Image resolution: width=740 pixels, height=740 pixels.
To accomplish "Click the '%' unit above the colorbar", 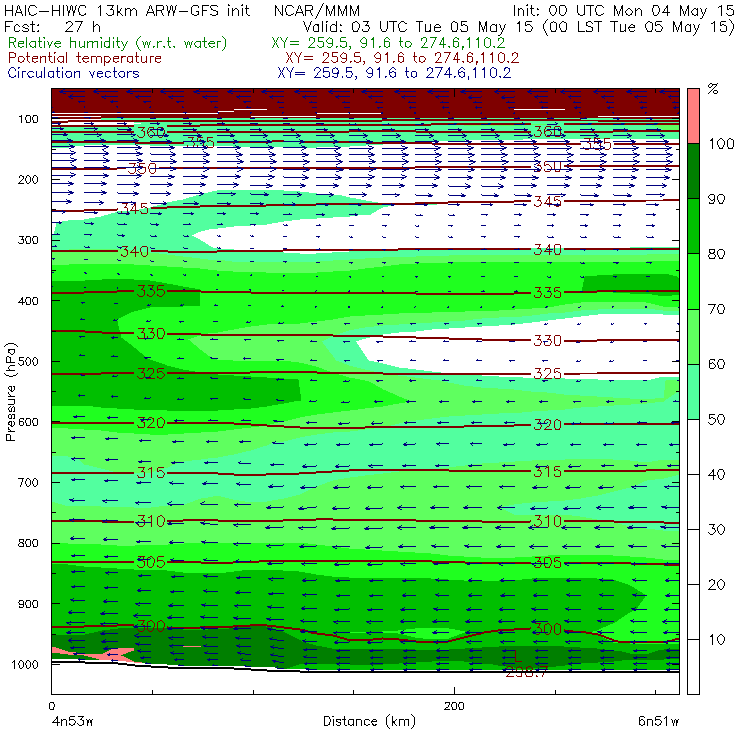I will pyautogui.click(x=713, y=89).
